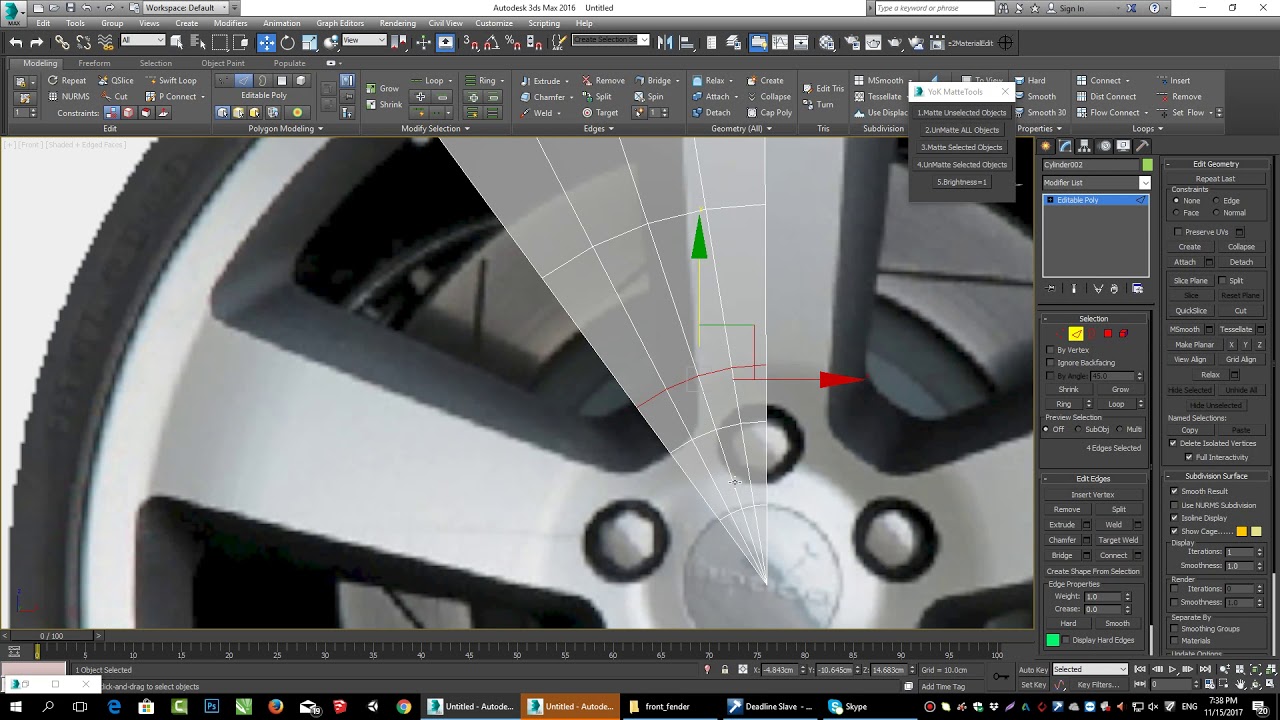Toggle Smooth Result checkbox
The height and width of the screenshot is (720, 1280).
(x=1175, y=491)
